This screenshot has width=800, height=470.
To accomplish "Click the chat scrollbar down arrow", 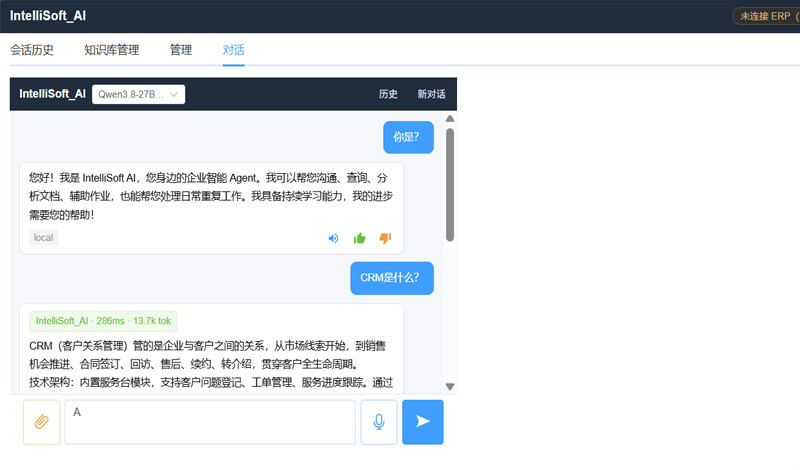I will click(x=449, y=386).
